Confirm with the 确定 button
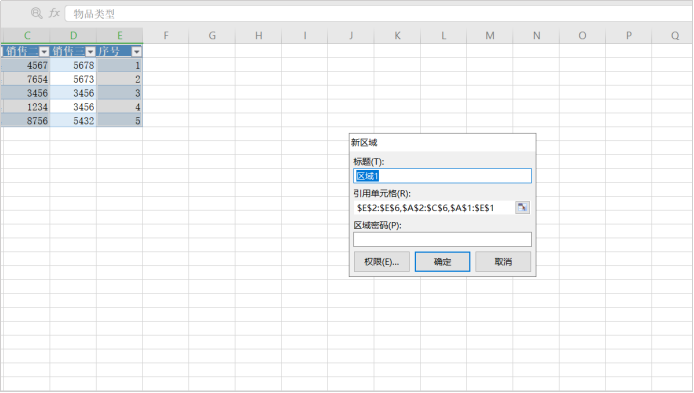Viewport: 694px width, 393px height. pos(442,262)
